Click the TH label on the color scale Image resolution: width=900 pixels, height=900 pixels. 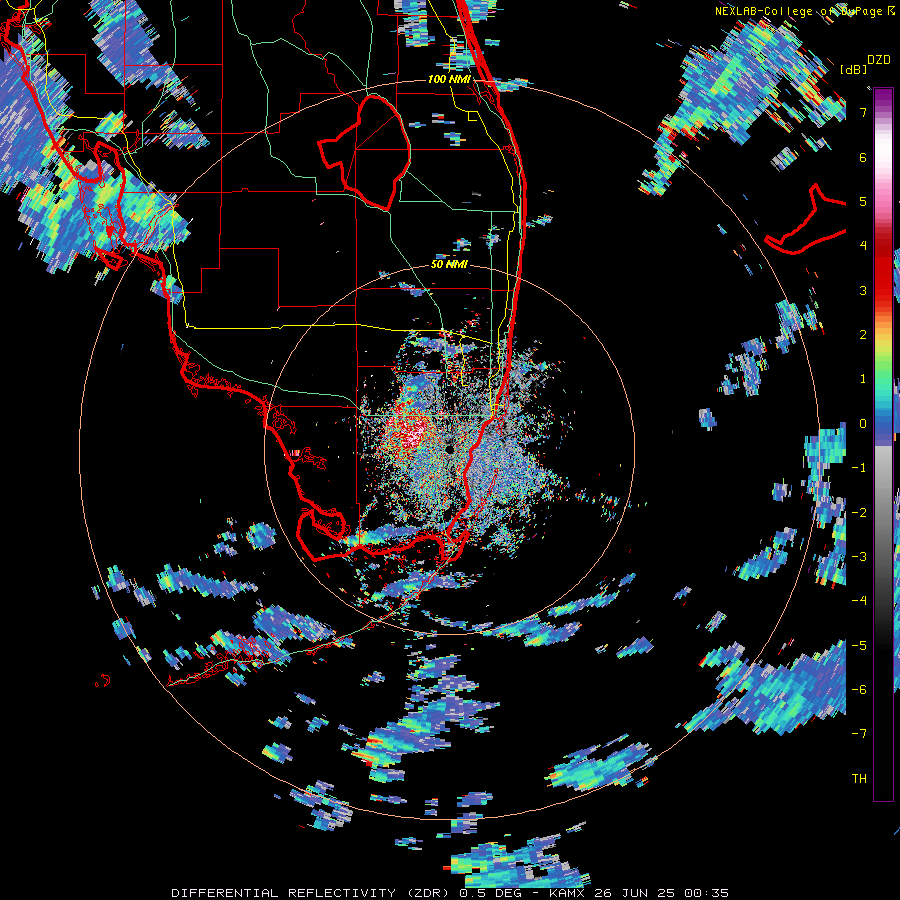pos(859,779)
